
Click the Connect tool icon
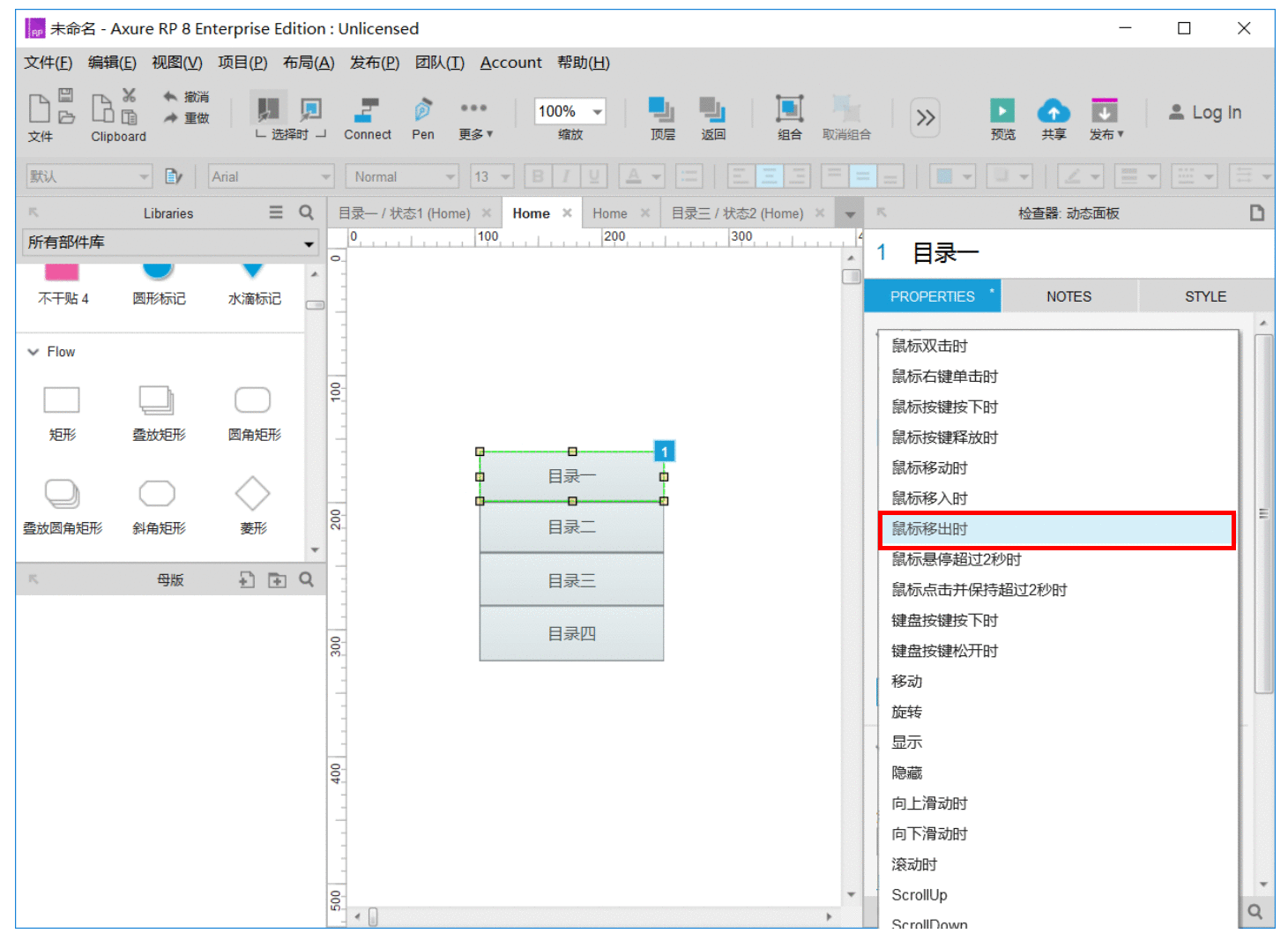click(367, 109)
